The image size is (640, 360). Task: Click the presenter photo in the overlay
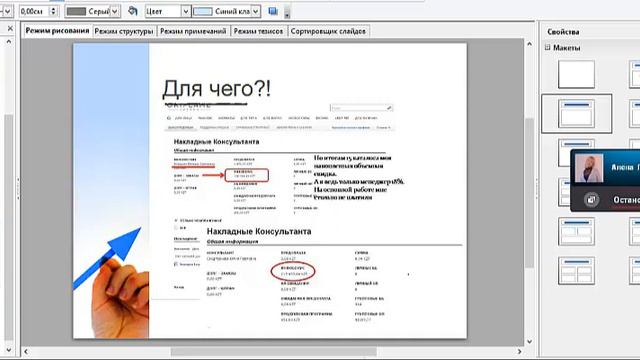tap(589, 168)
